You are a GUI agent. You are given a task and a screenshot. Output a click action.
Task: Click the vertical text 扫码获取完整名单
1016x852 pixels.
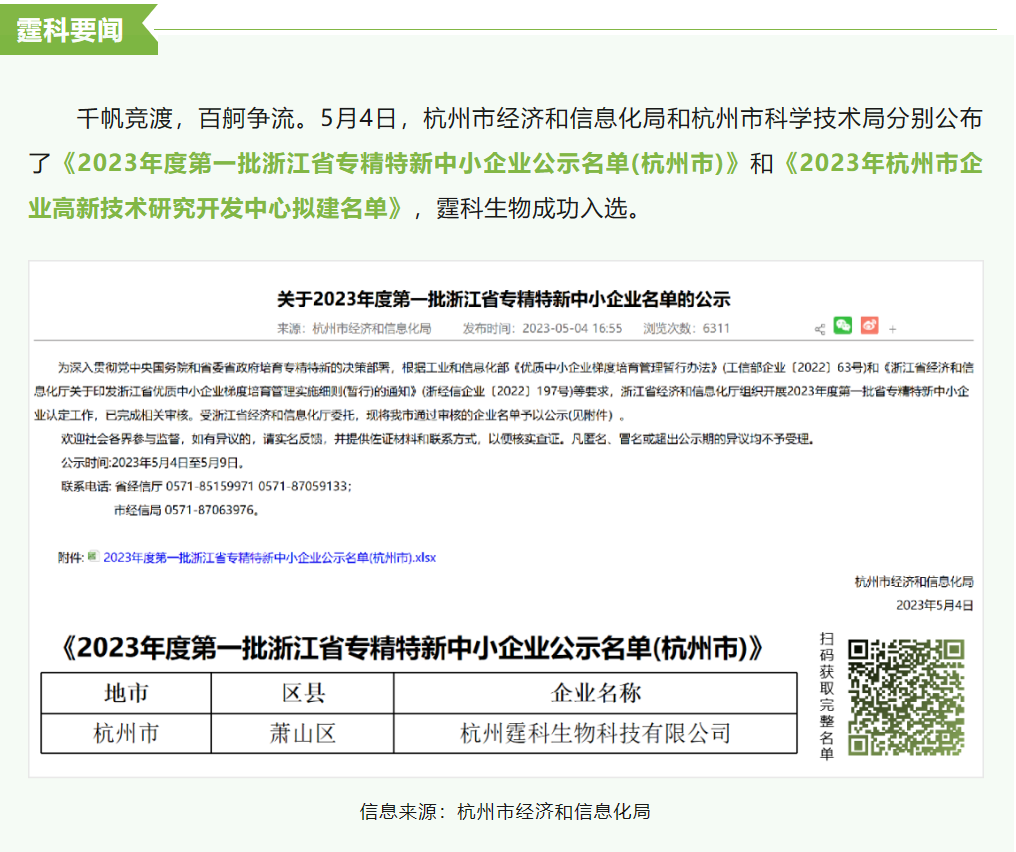(x=827, y=696)
